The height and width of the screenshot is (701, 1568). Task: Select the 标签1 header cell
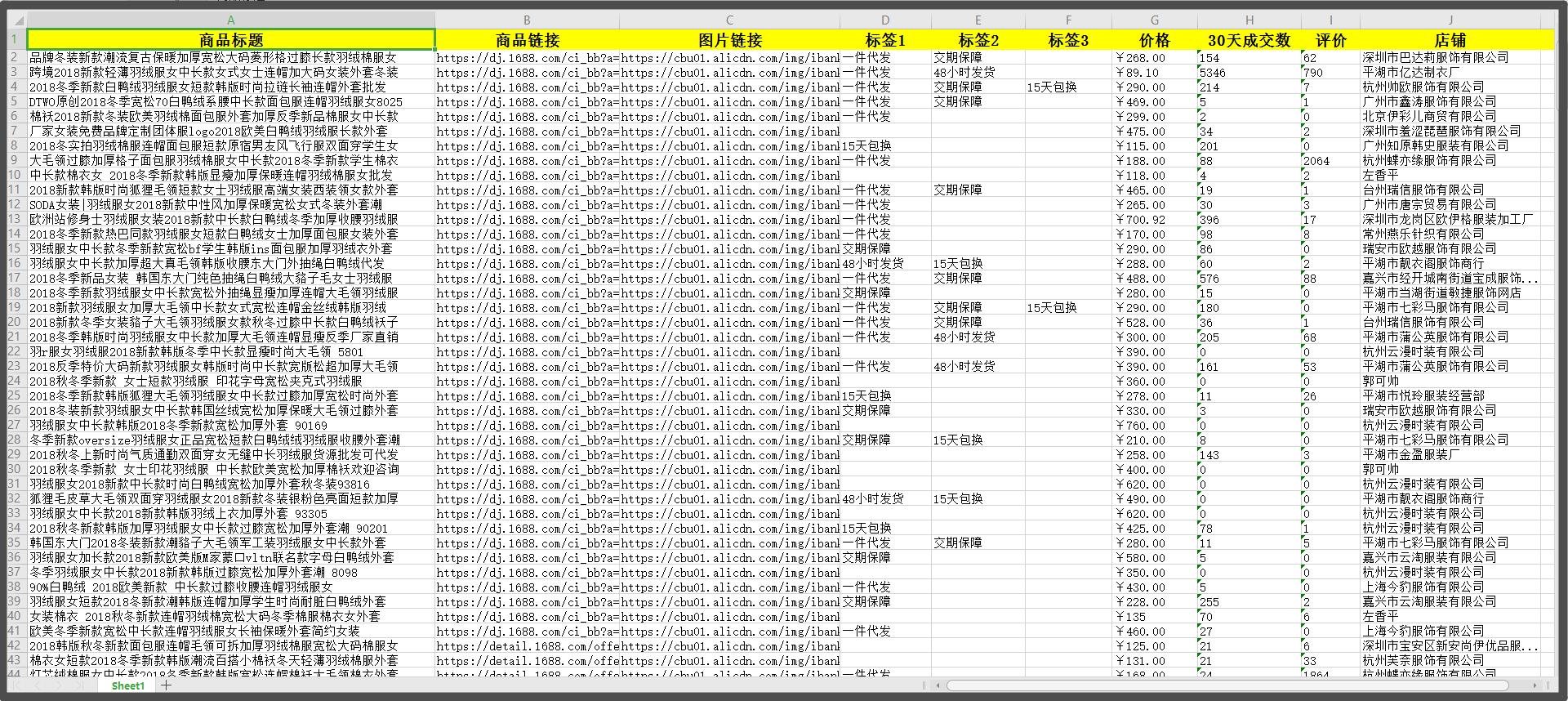click(x=885, y=39)
